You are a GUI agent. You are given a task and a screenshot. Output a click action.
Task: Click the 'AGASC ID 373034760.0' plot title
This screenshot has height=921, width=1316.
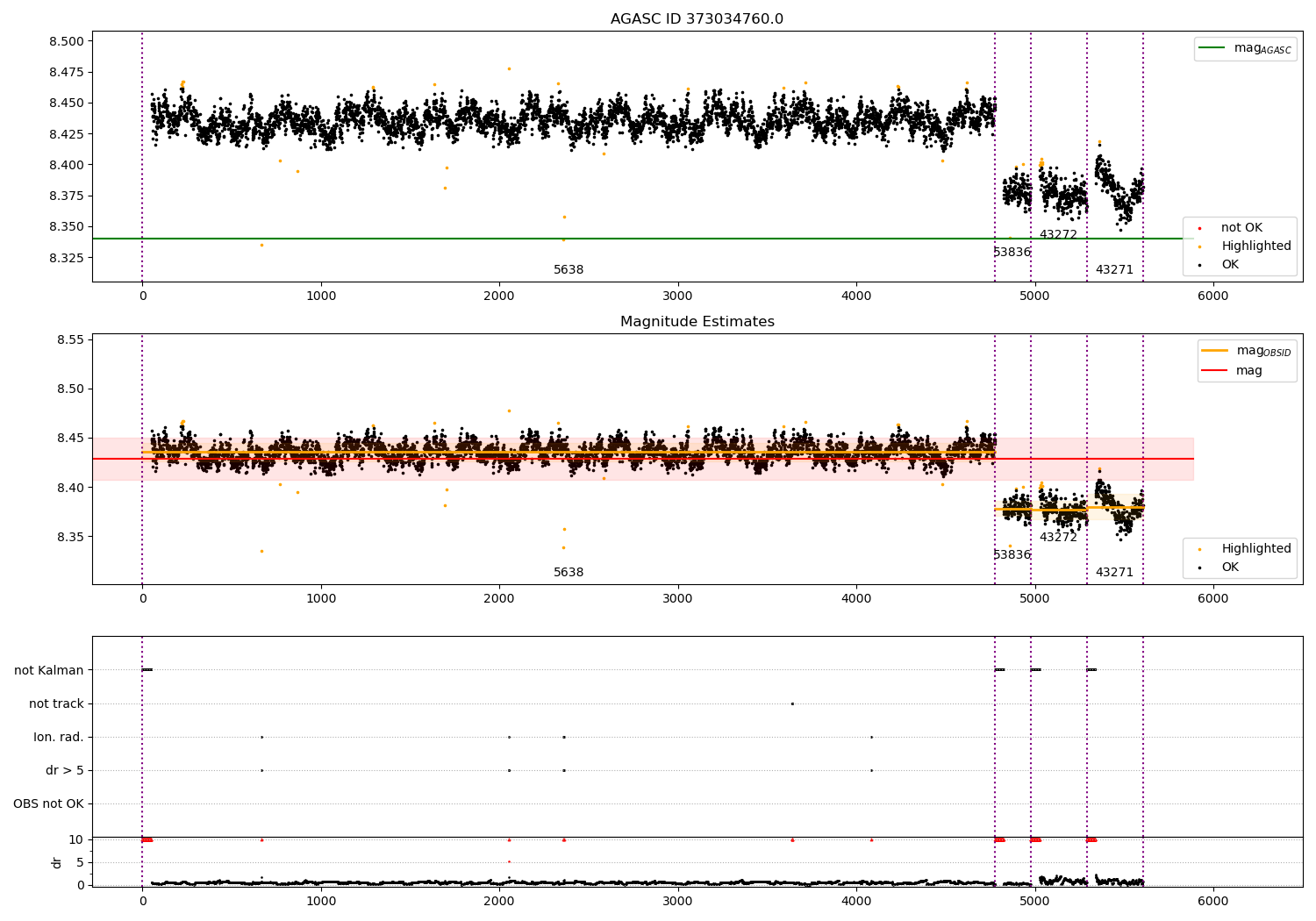(x=697, y=19)
